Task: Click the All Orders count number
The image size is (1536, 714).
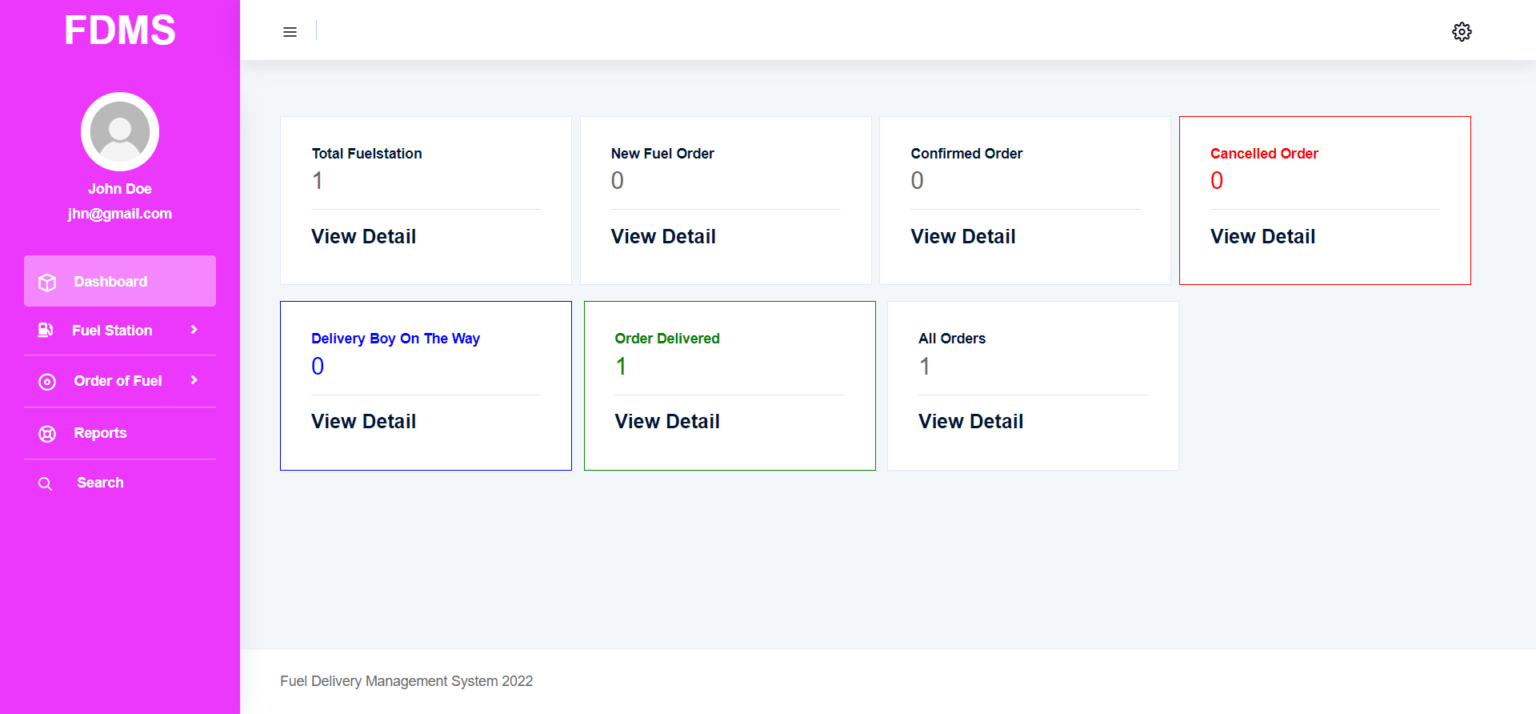Action: [x=924, y=365]
